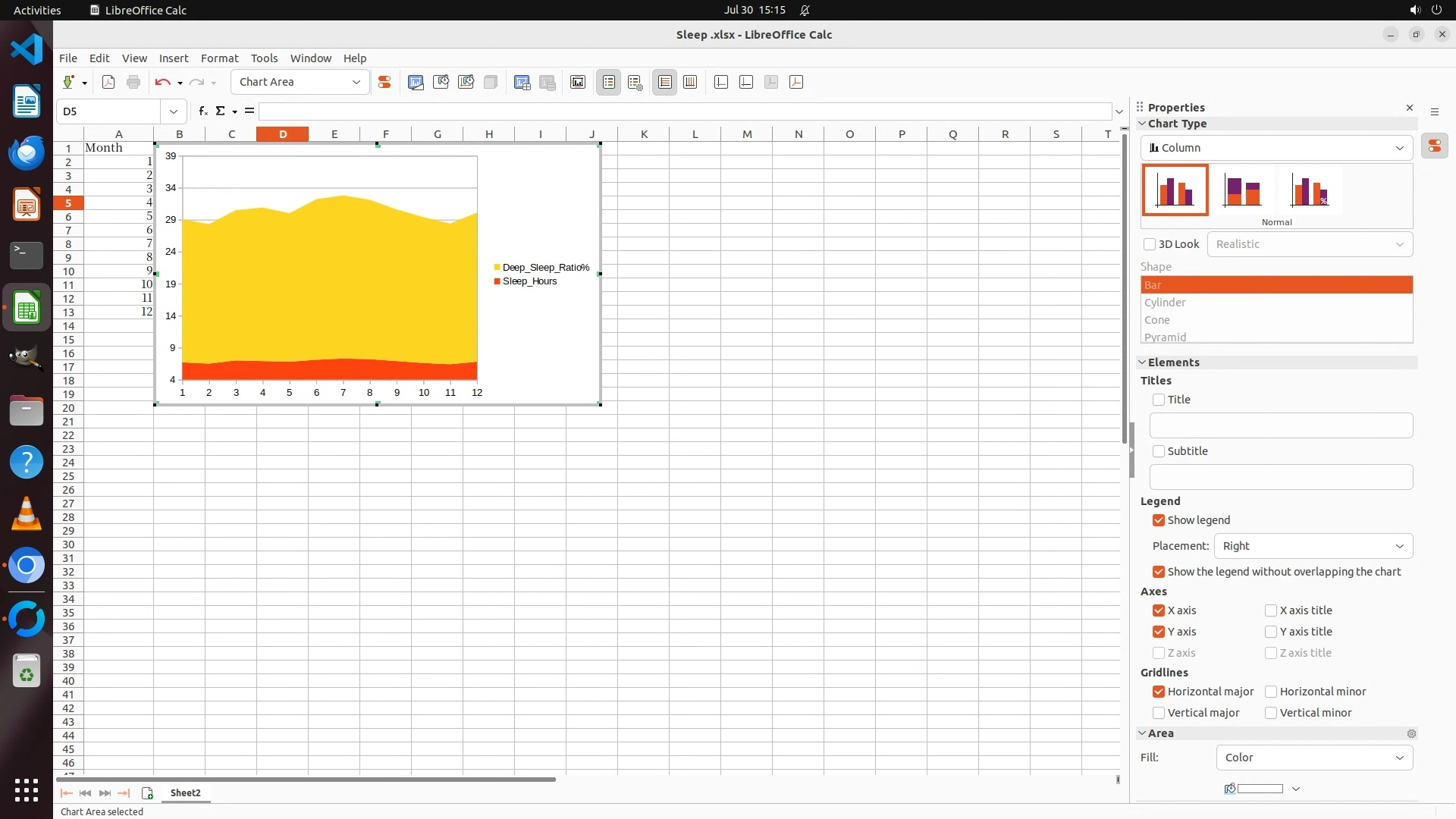The height and width of the screenshot is (819, 1456).
Task: Open the Insert menu
Action: point(174,58)
